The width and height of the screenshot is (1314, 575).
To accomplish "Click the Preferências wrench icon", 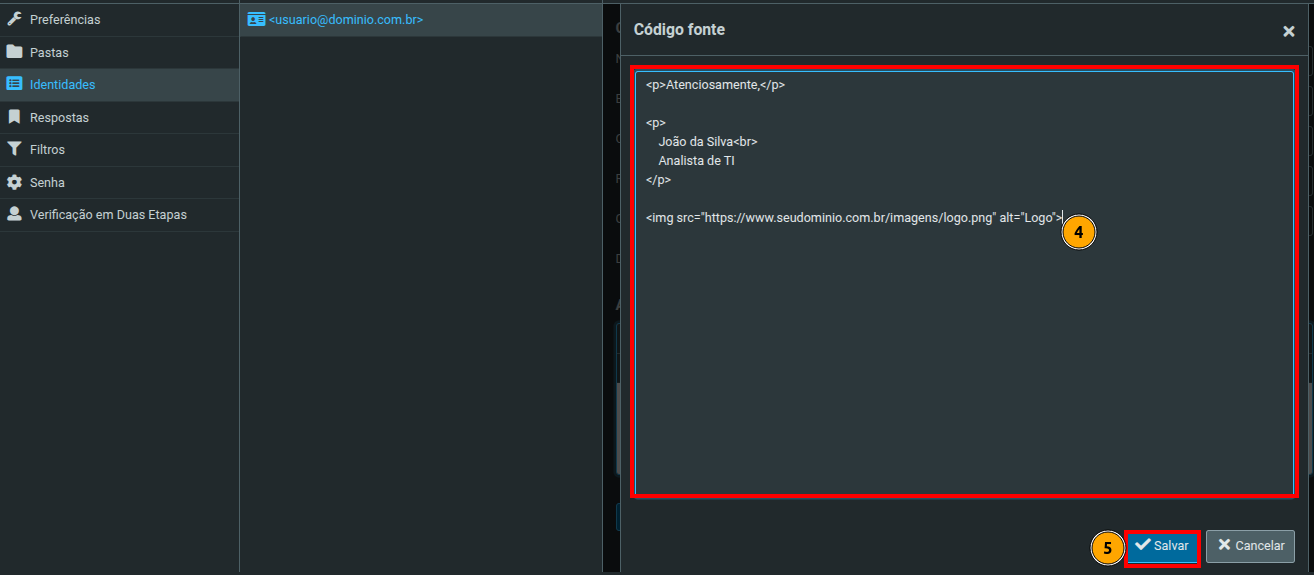I will pos(14,19).
